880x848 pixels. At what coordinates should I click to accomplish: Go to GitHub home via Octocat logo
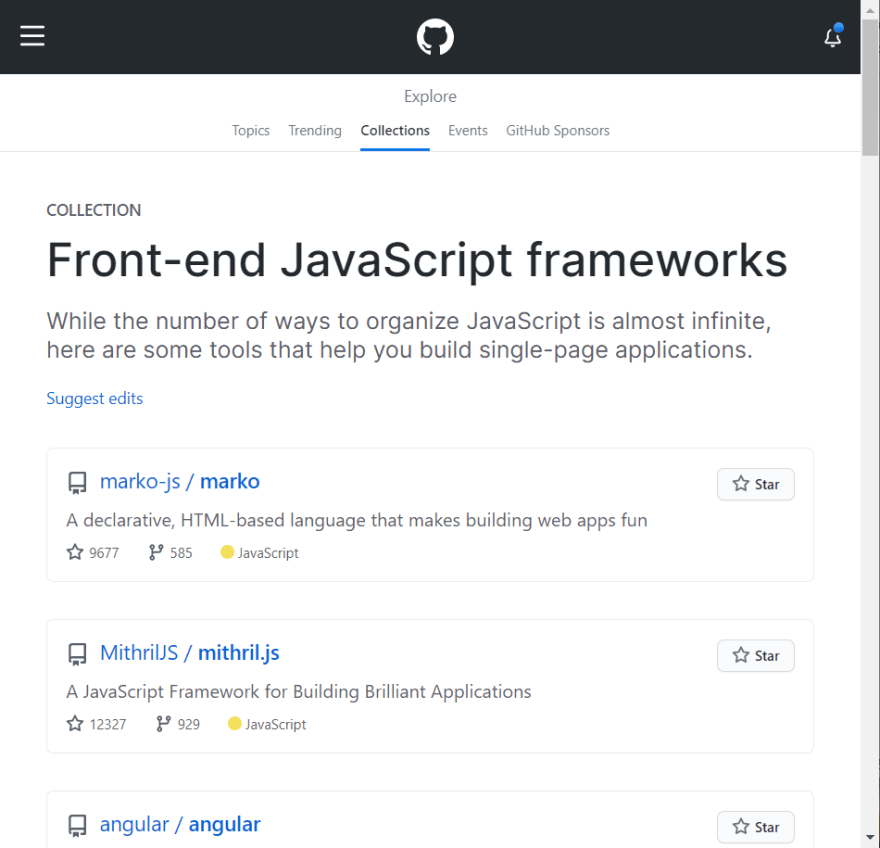[435, 37]
